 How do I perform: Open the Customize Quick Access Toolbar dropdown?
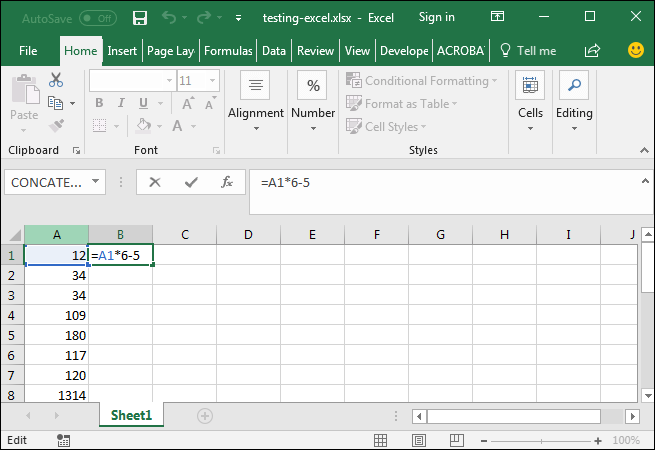pyautogui.click(x=238, y=18)
